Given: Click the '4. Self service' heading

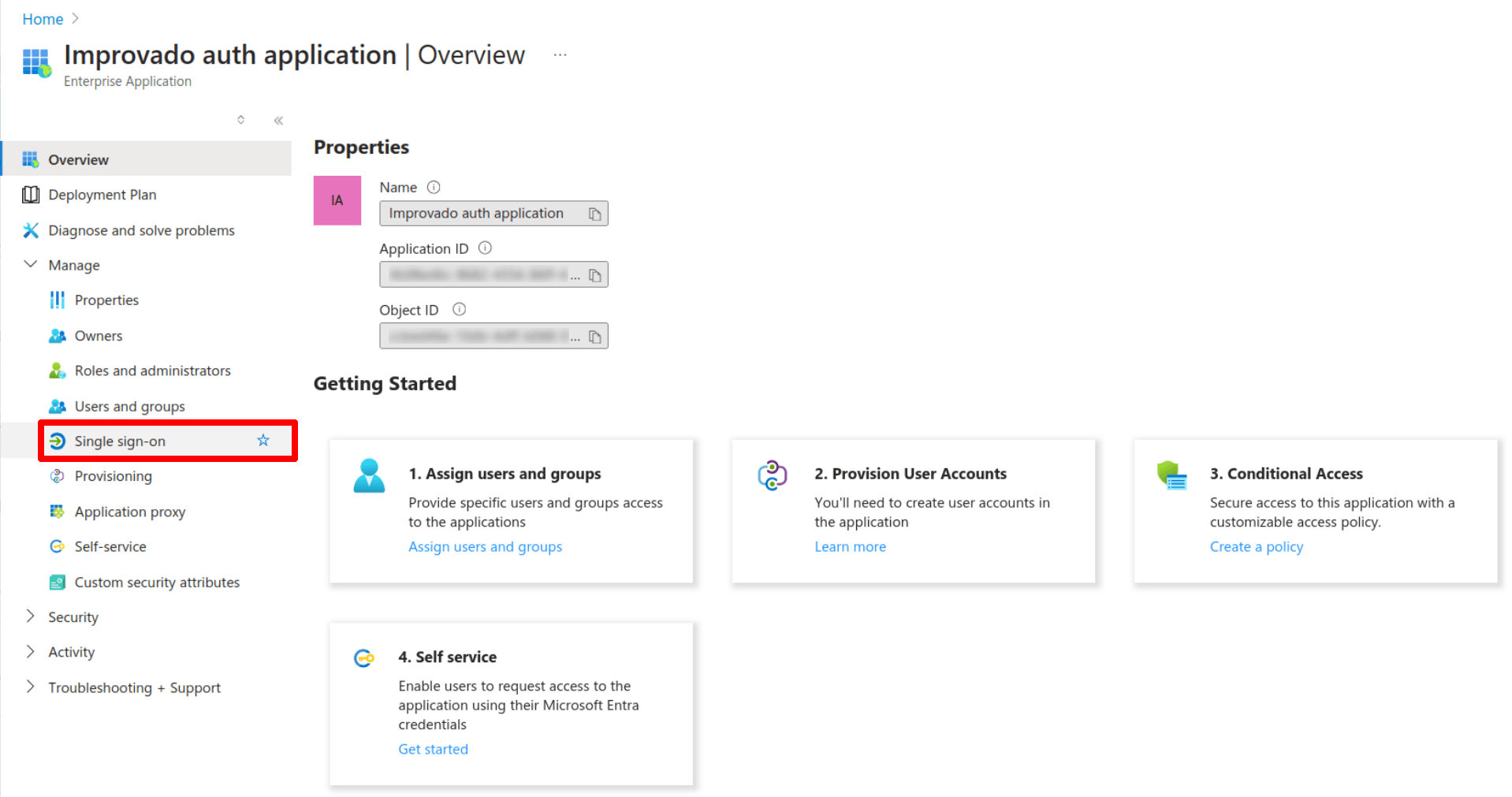Looking at the screenshot, I should pyautogui.click(x=447, y=657).
